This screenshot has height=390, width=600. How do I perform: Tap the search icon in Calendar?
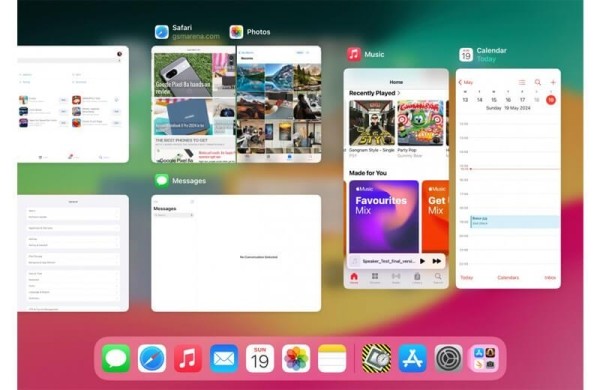(538, 82)
